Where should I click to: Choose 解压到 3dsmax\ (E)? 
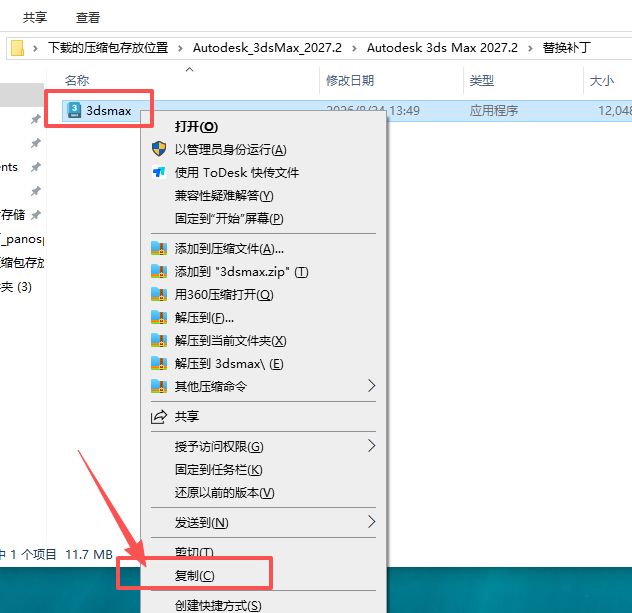click(x=263, y=364)
